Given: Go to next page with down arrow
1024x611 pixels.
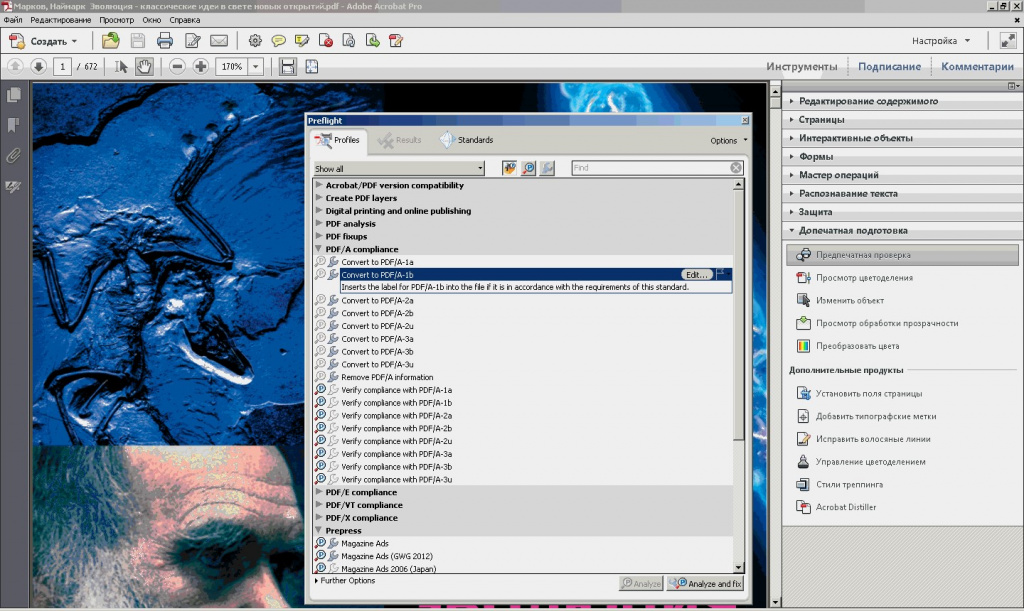Looking at the screenshot, I should (x=38, y=67).
